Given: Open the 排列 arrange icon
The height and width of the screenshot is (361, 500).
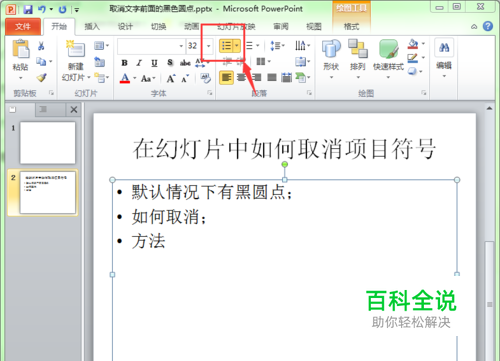Looking at the screenshot, I should 358,49.
